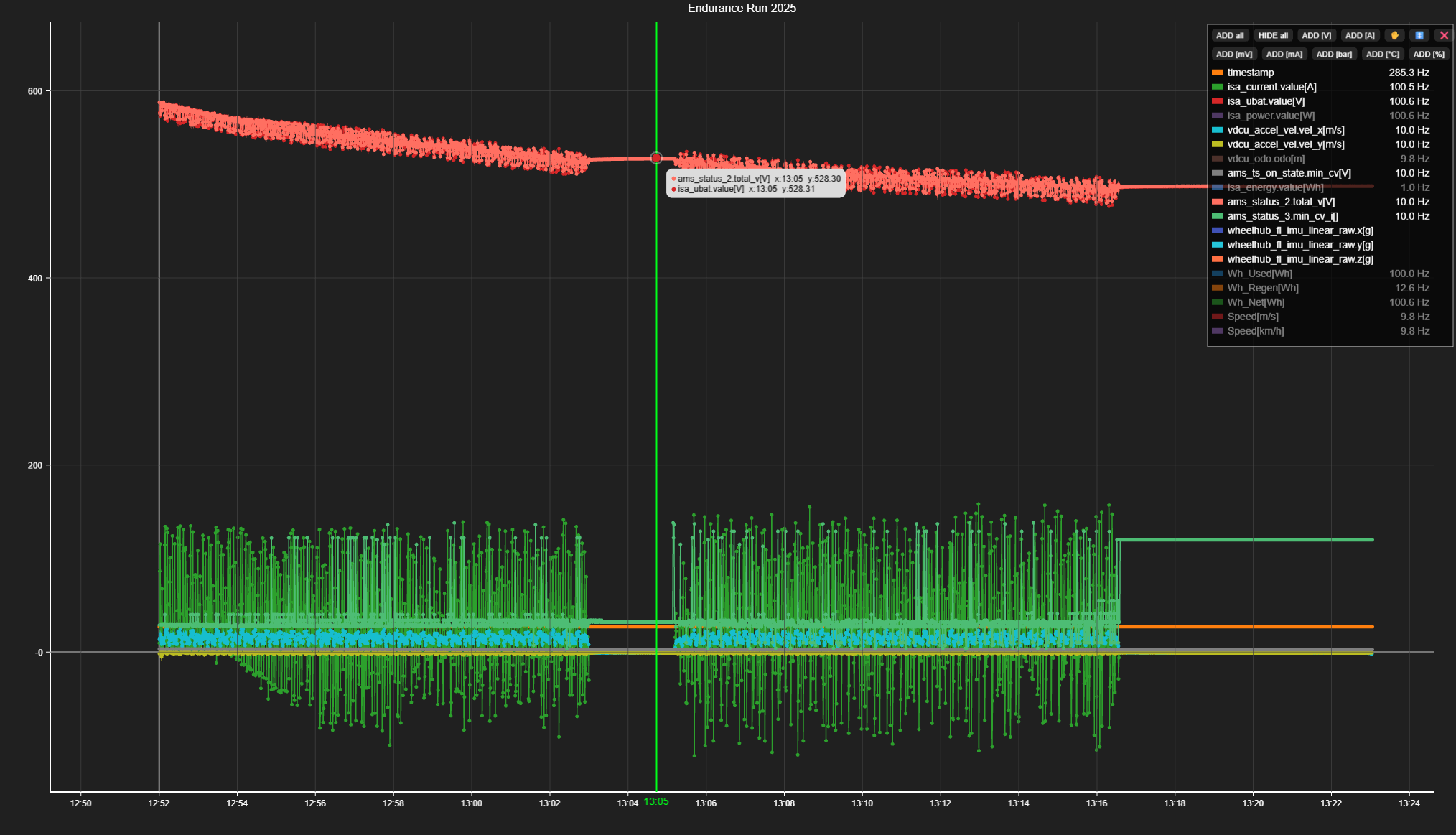This screenshot has width=1456, height=835.
Task: Click the blue vertical arrows legend icon
Action: pos(1419,35)
